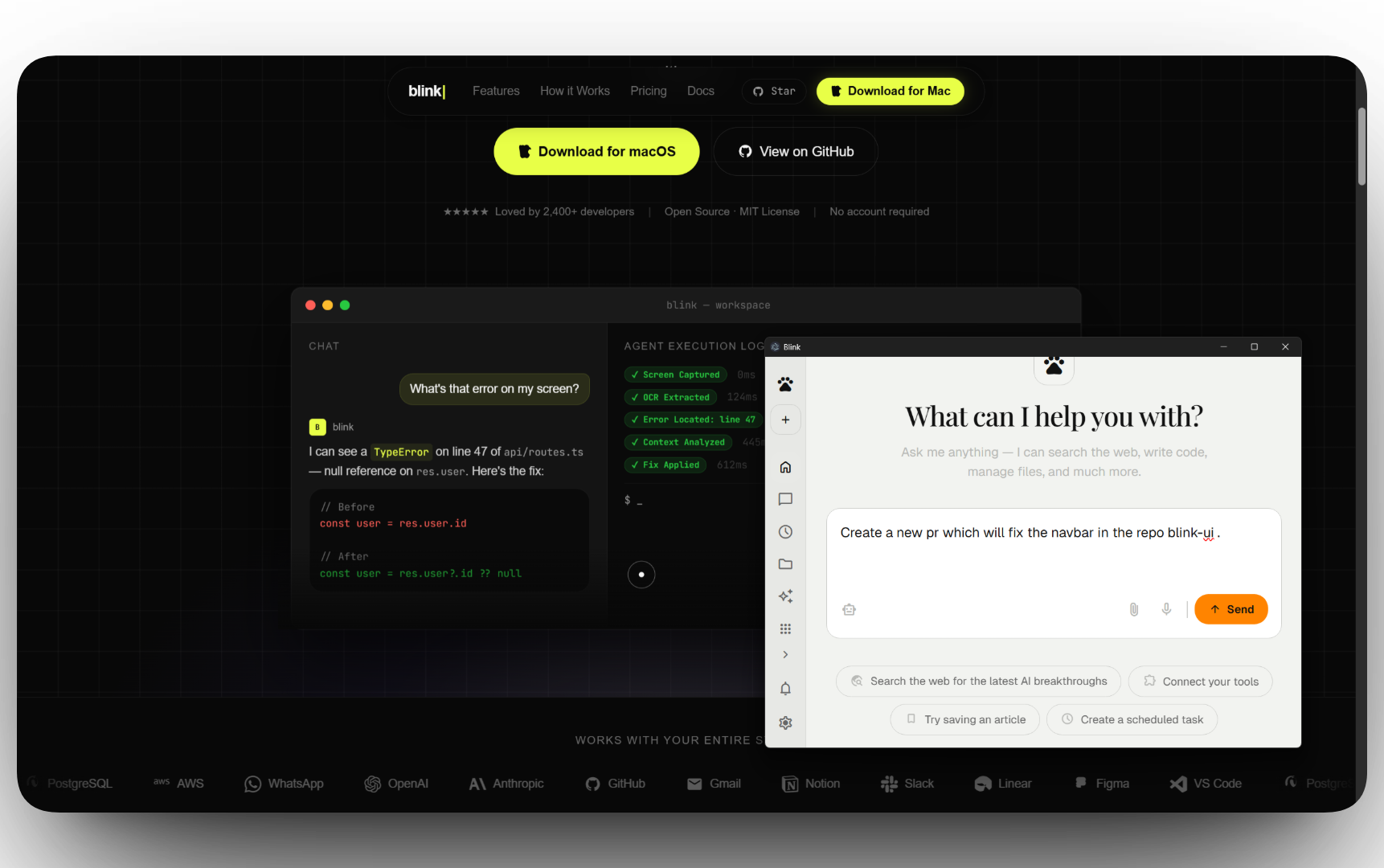Open history clock icon in Blink sidebar
The width and height of the screenshot is (1384, 868).
pyautogui.click(x=785, y=531)
